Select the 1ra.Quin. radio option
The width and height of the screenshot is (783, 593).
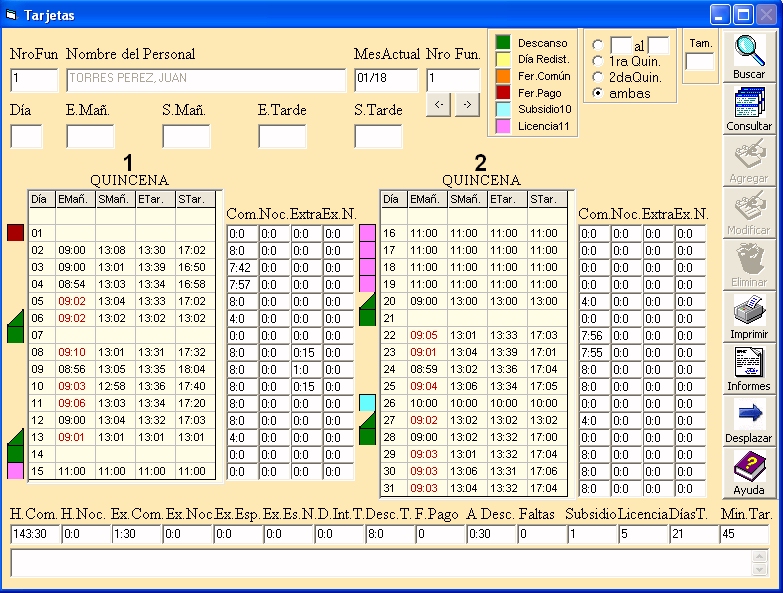[598, 61]
